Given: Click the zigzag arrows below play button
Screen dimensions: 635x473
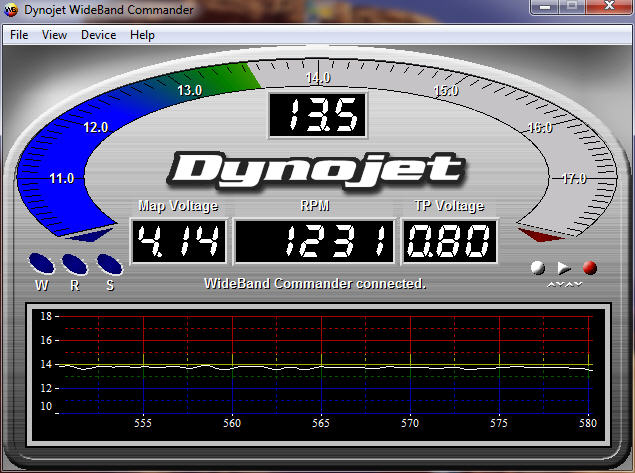Looking at the screenshot, I should click(x=563, y=285).
